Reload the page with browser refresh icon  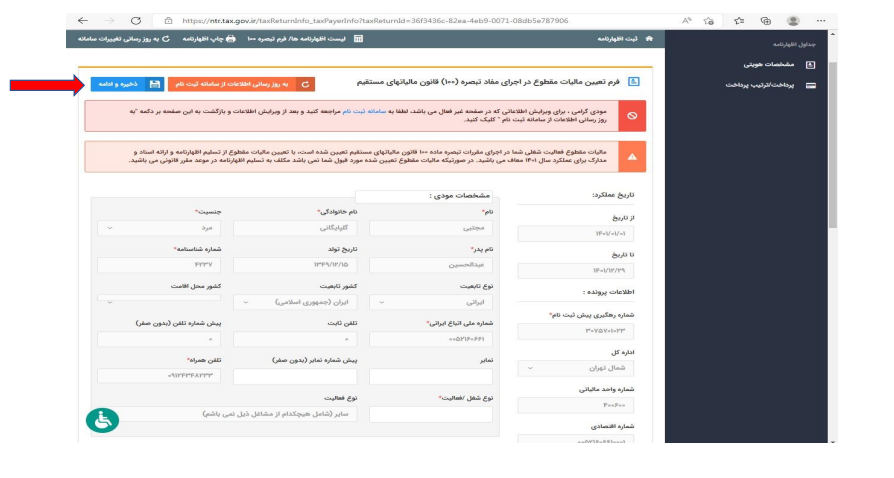(x=136, y=21)
